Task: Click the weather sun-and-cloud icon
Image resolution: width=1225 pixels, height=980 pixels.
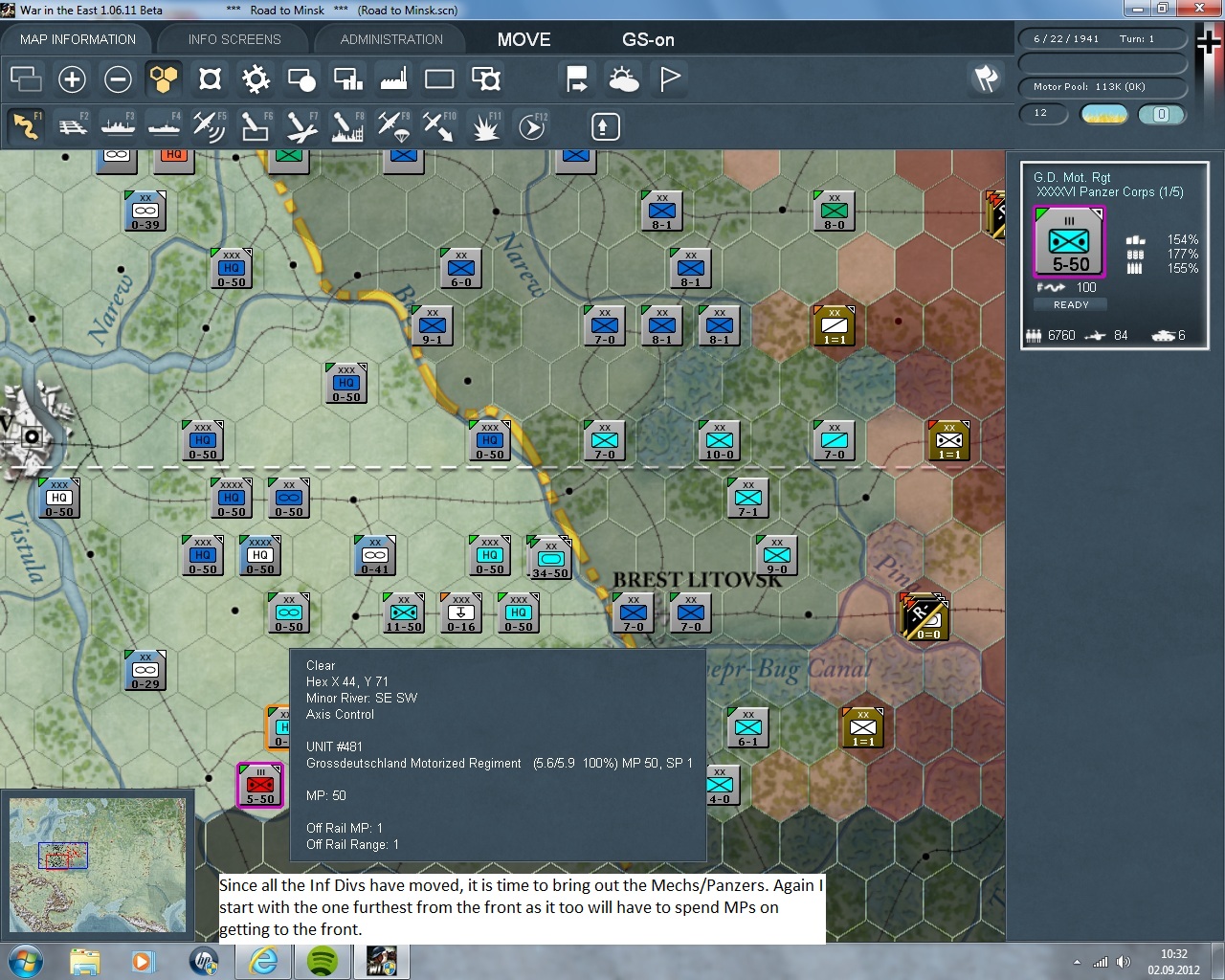Action: [624, 78]
